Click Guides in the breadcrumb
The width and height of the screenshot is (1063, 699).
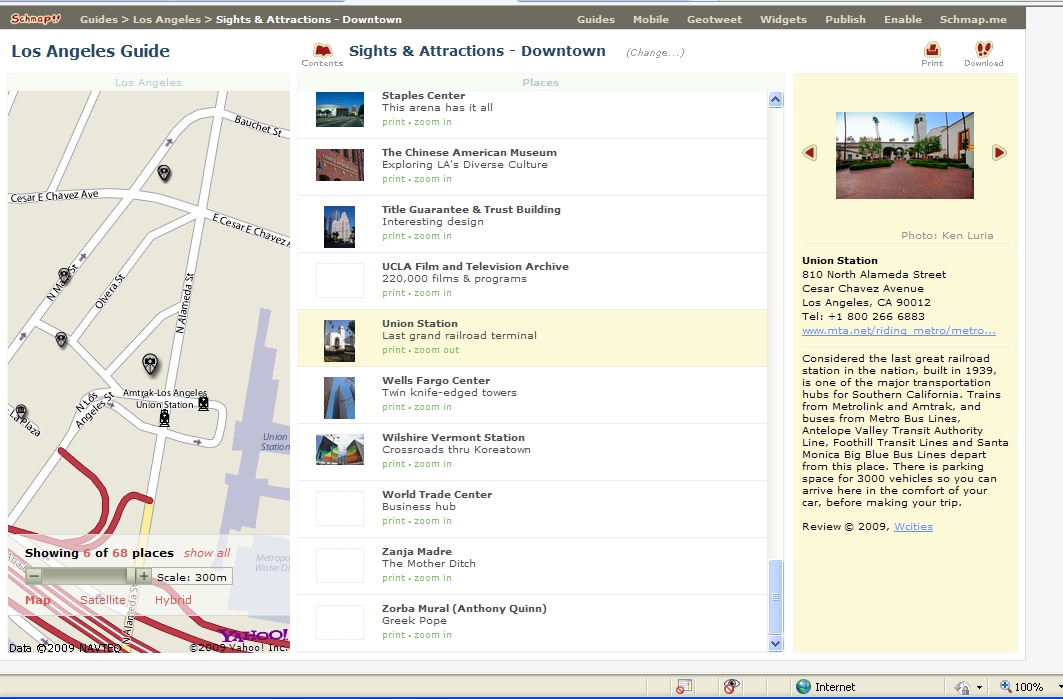[99, 19]
